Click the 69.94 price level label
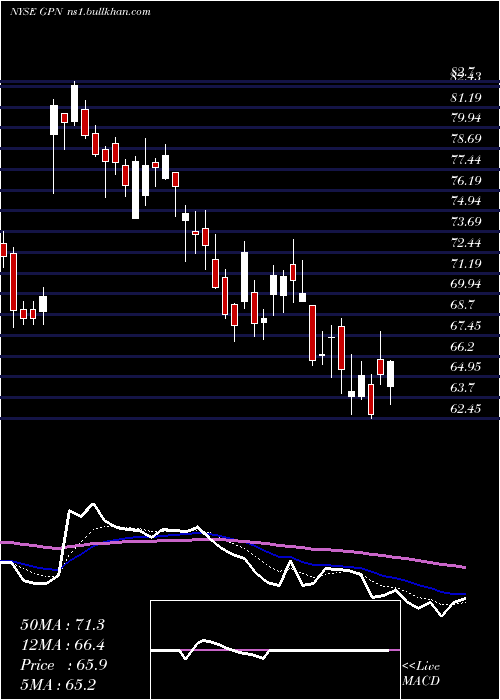Screen dimensions: 500x700 click(x=467, y=284)
